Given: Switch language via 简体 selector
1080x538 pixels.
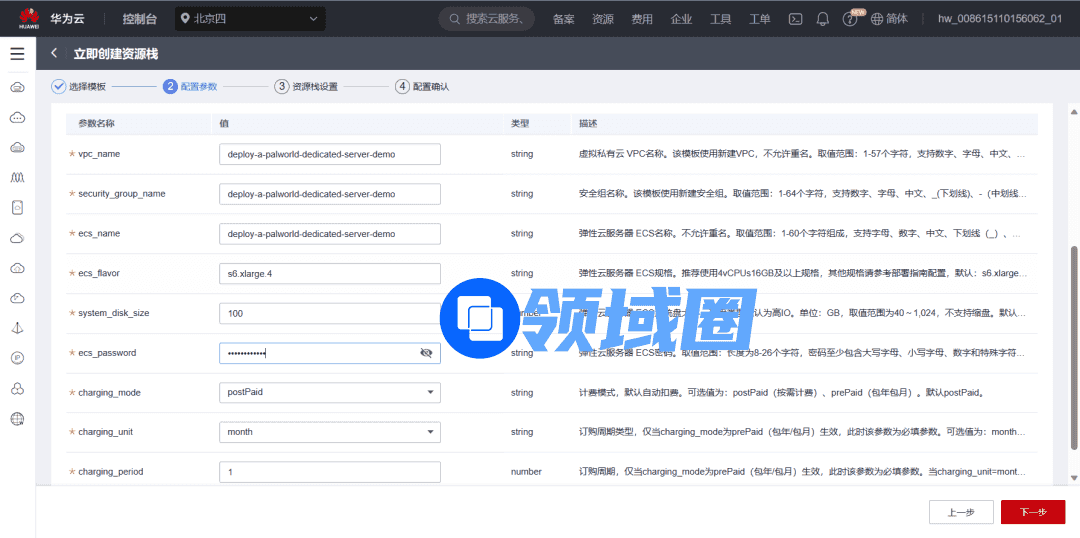Looking at the screenshot, I should pyautogui.click(x=889, y=19).
